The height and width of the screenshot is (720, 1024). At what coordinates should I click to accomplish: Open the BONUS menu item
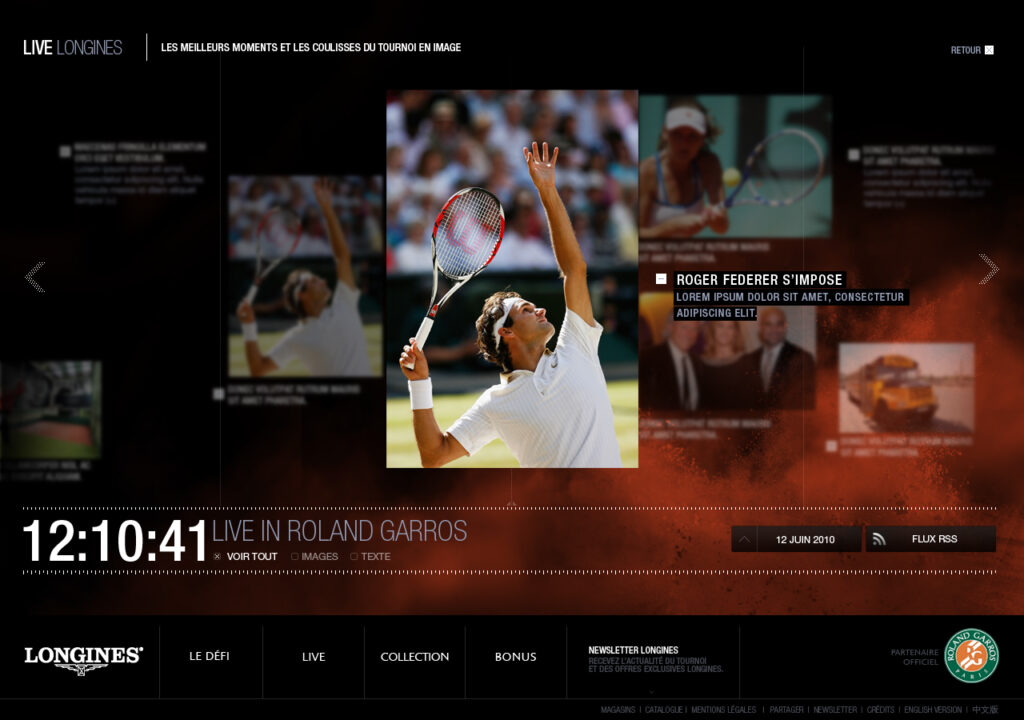515,657
